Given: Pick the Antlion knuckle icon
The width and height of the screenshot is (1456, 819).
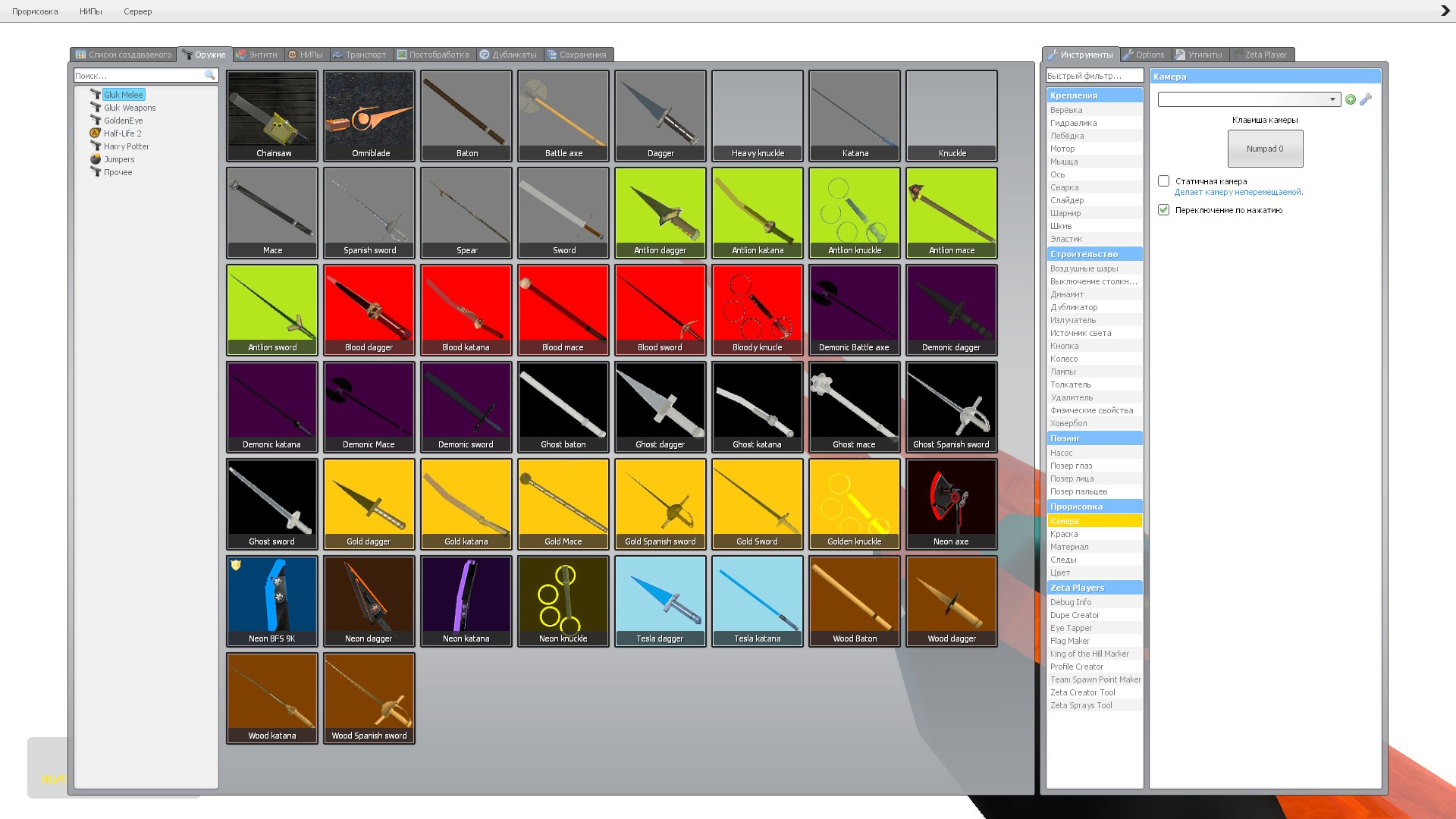Looking at the screenshot, I should [x=855, y=213].
